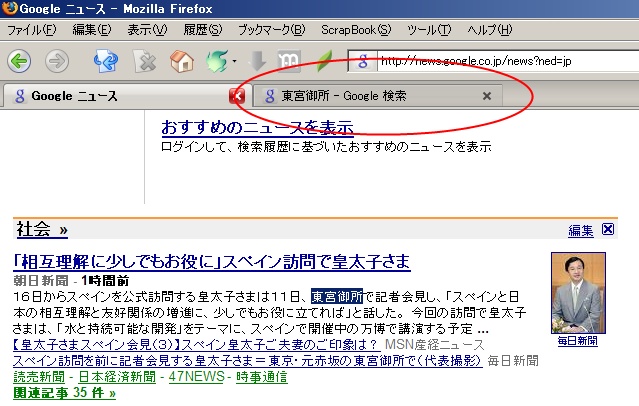Go back with the green Back arrow

coord(19,62)
